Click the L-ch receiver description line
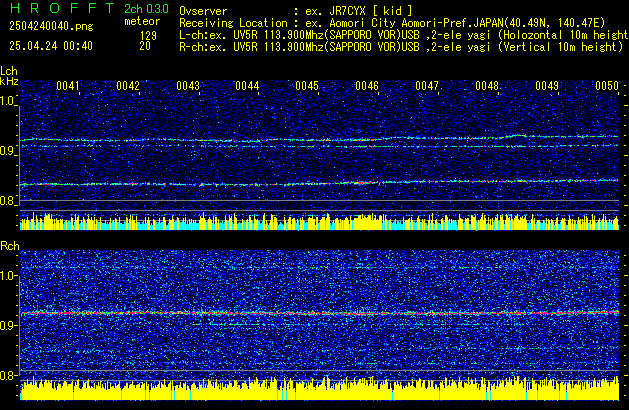The image size is (629, 410). pos(404,35)
